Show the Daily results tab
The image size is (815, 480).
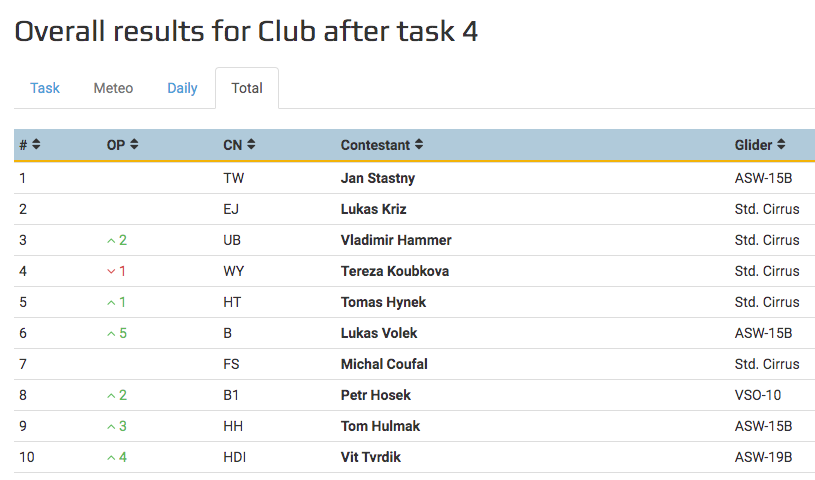(x=182, y=88)
